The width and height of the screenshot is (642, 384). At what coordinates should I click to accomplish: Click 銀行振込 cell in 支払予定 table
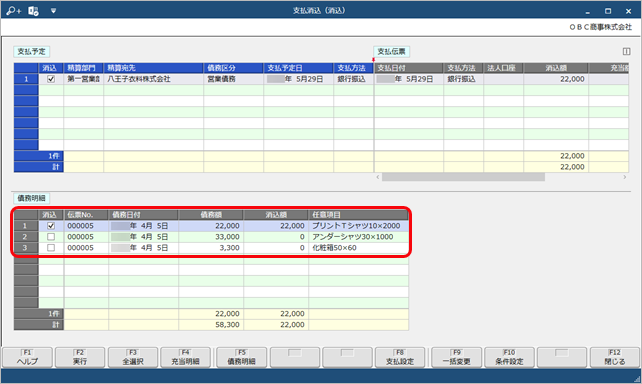click(x=353, y=79)
